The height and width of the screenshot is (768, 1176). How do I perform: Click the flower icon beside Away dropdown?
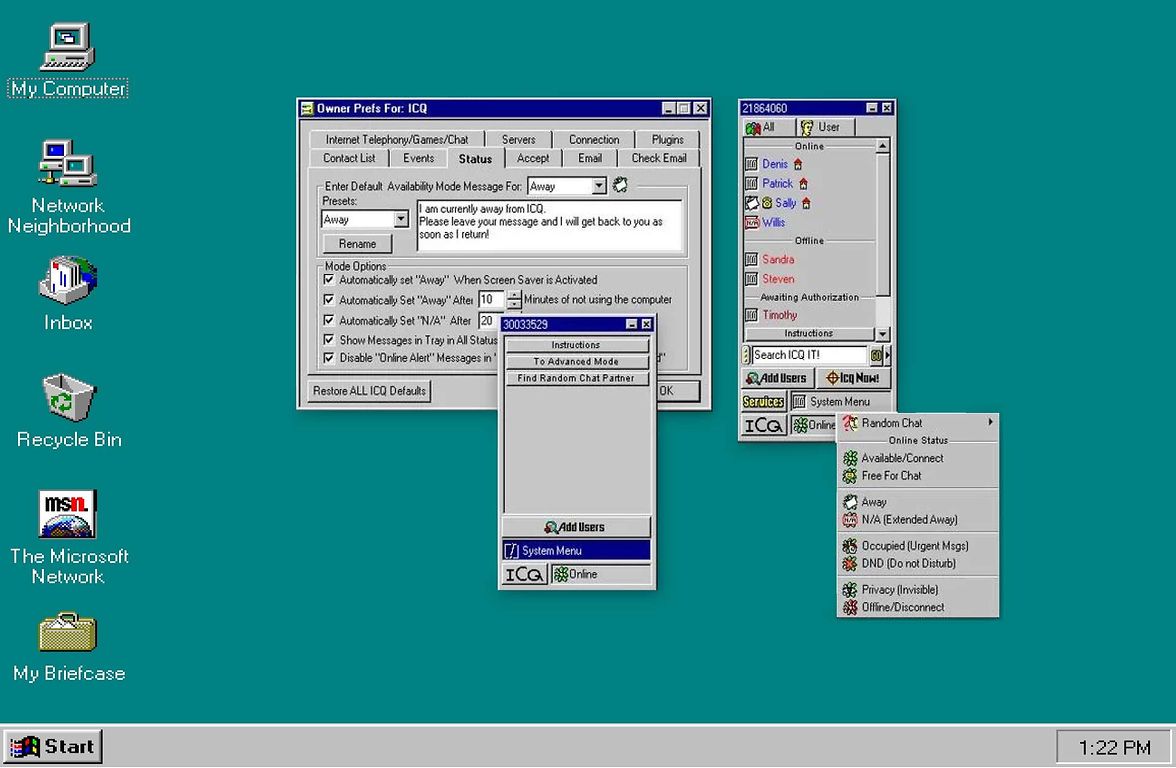point(620,185)
